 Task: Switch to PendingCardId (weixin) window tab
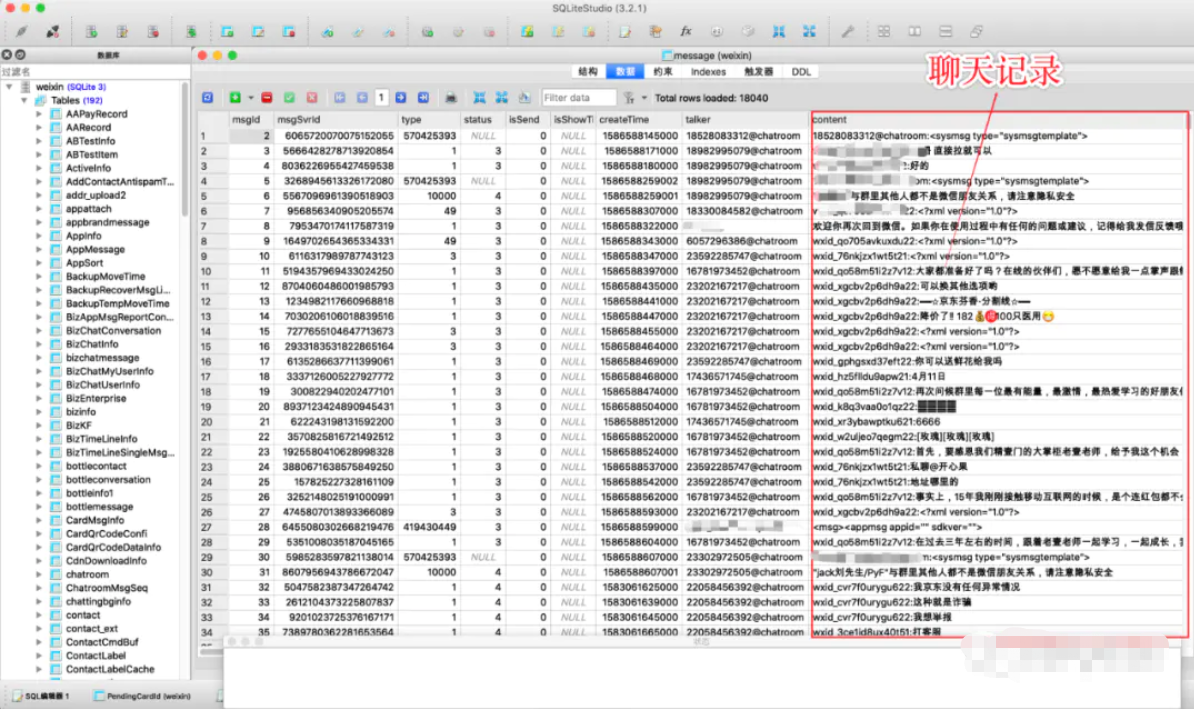pyautogui.click(x=142, y=696)
